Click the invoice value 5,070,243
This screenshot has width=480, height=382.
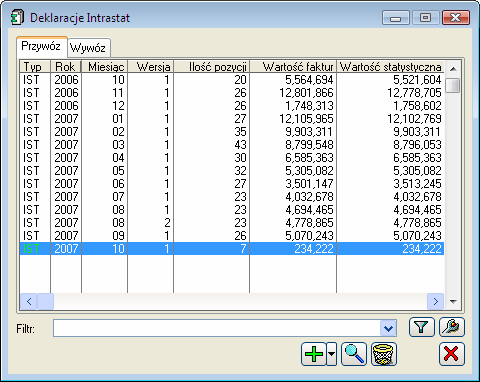click(x=309, y=236)
